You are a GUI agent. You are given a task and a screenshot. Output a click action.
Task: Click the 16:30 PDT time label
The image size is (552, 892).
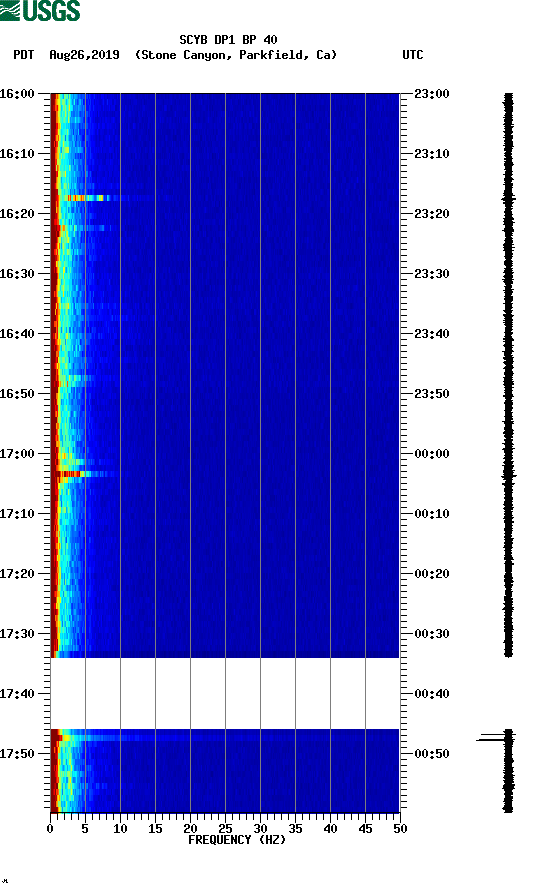click(x=17, y=274)
